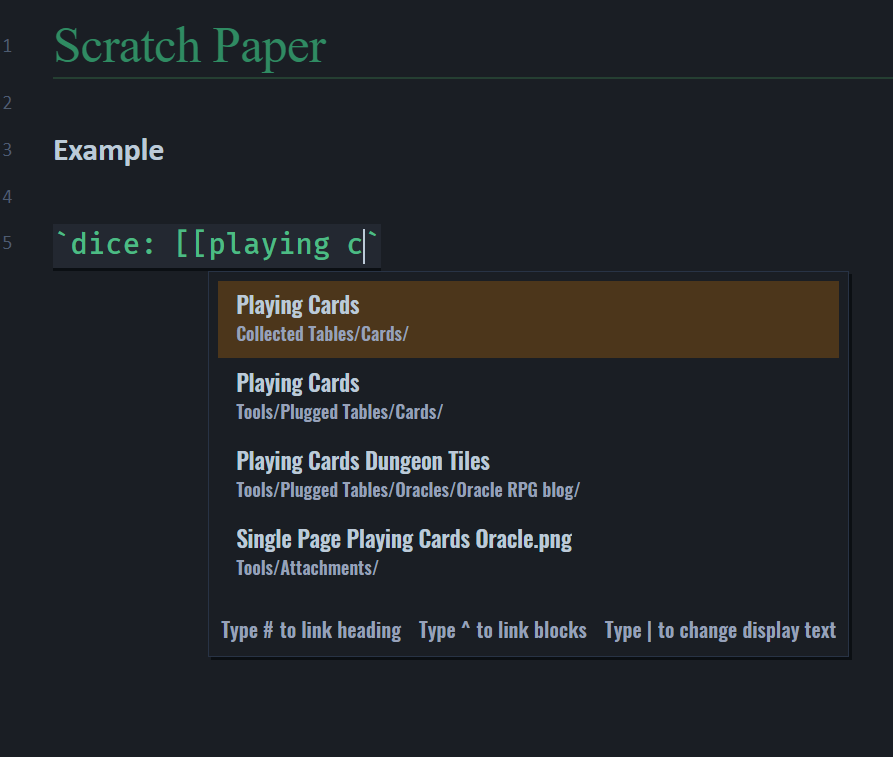Viewport: 893px width, 757px height.
Task: Pick Playing Cards Dungeon Tiles suggestion
Action: coord(528,475)
